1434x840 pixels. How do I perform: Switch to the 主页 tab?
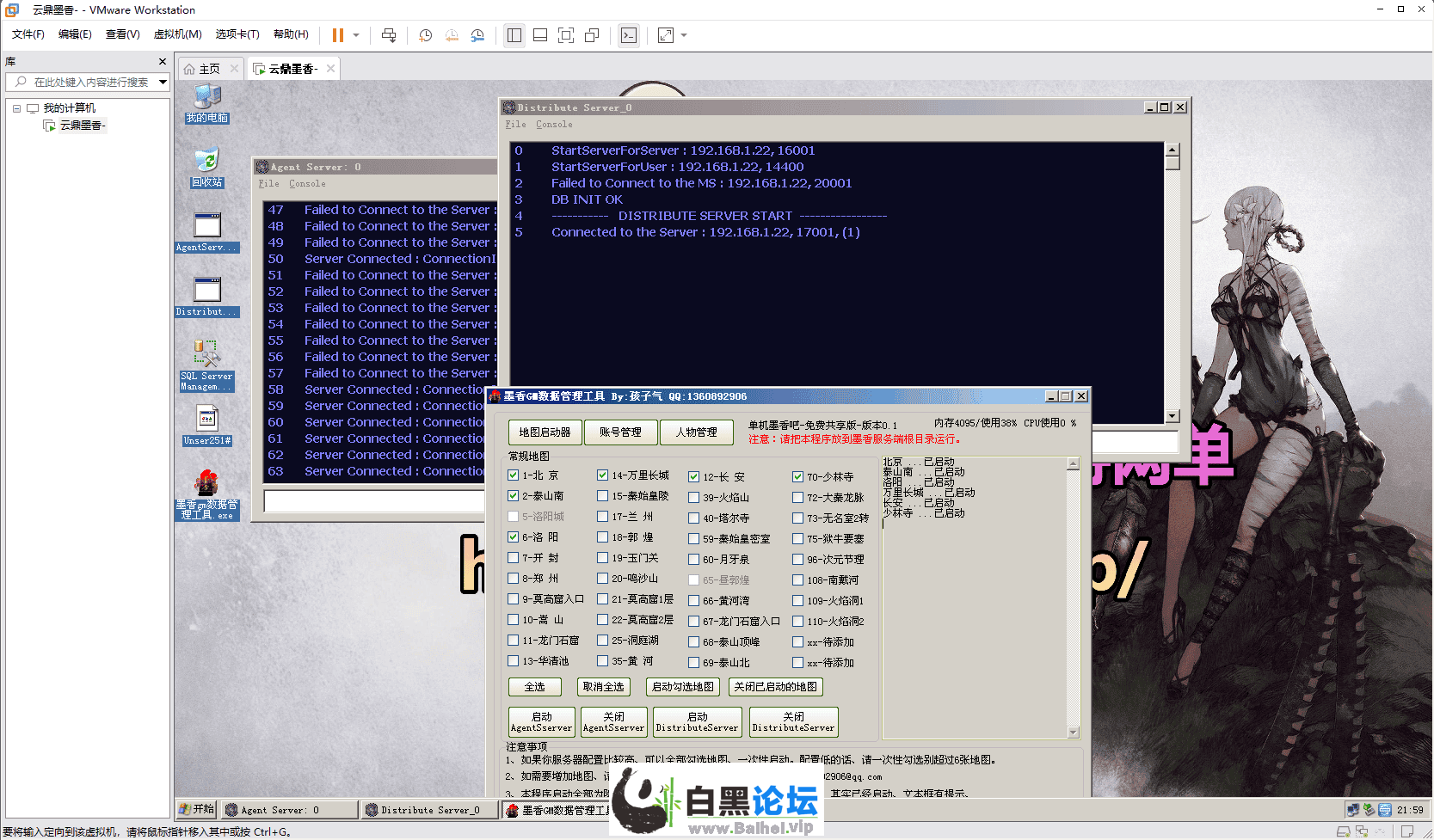click(x=210, y=69)
